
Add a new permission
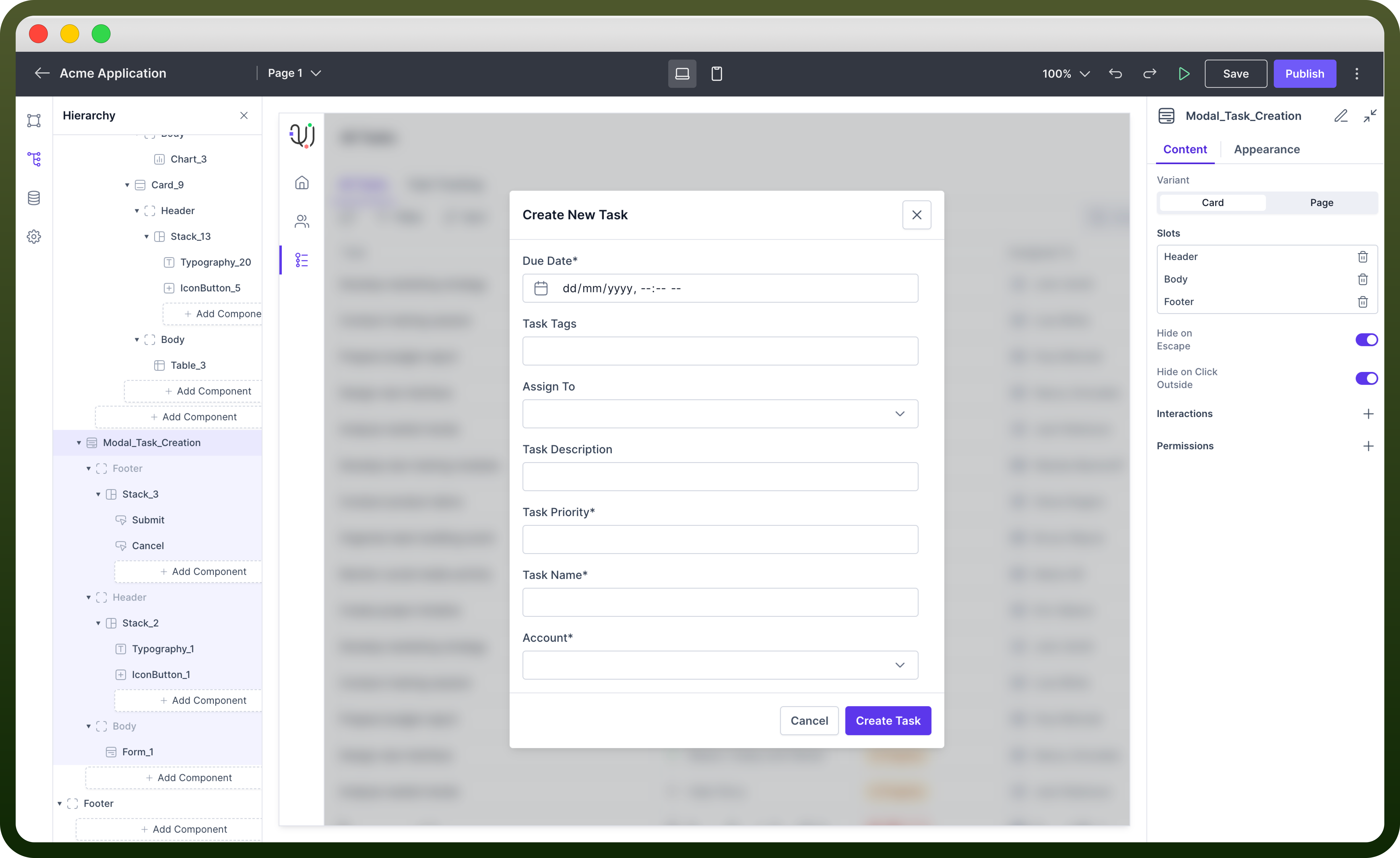tap(1368, 446)
